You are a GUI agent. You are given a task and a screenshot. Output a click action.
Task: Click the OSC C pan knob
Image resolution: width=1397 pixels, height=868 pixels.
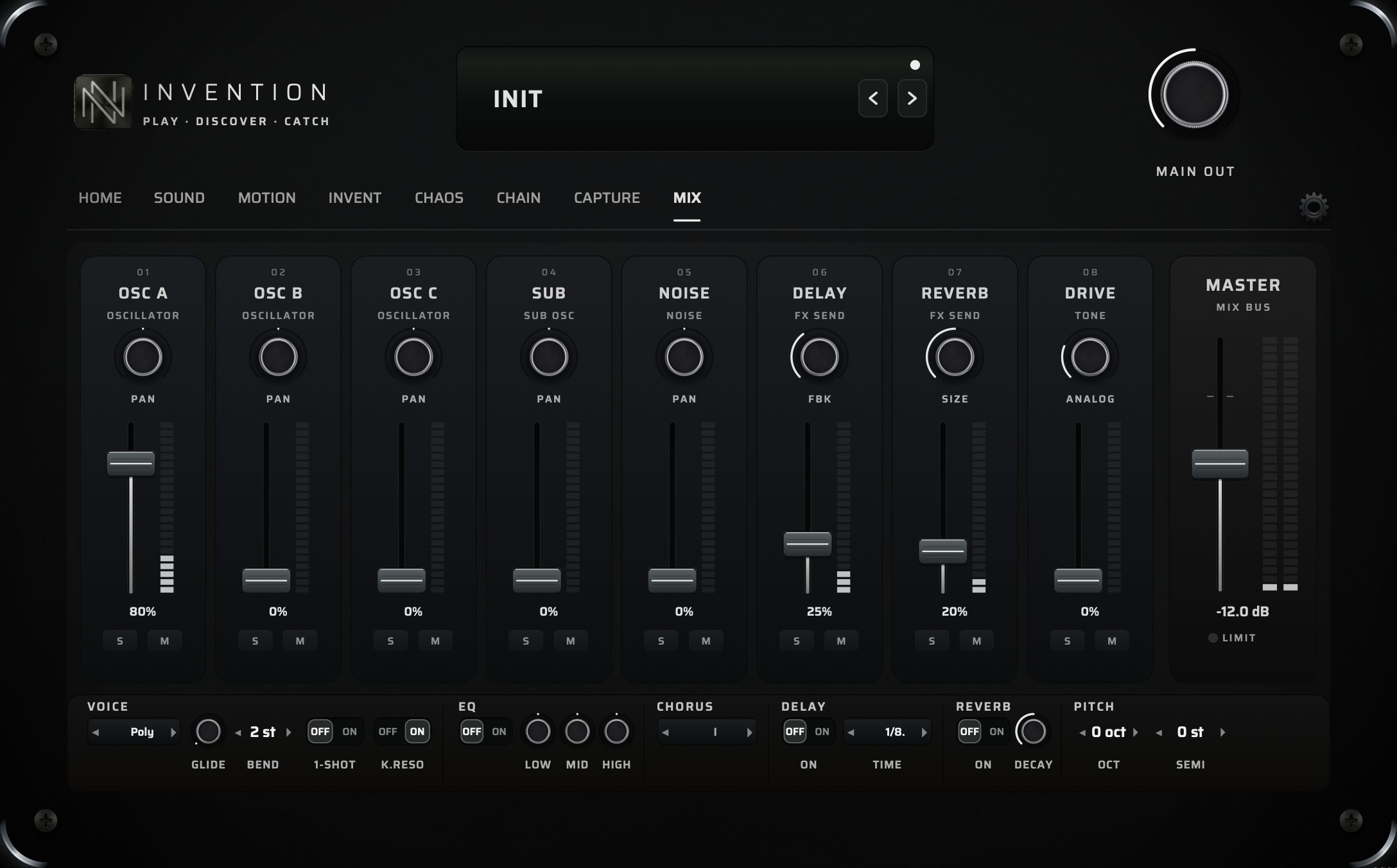[413, 357]
